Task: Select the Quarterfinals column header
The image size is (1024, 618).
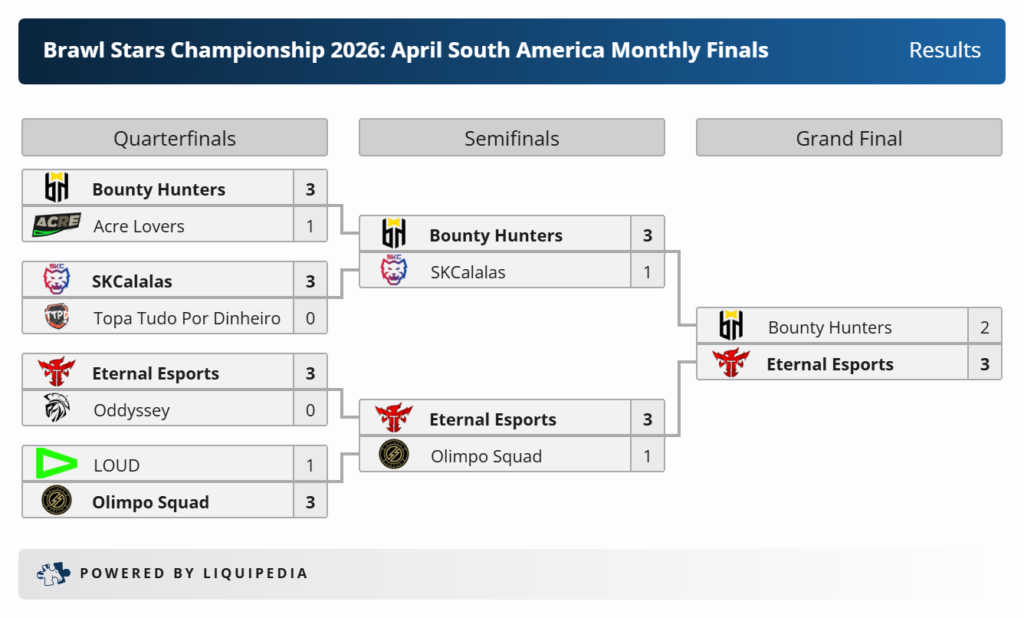Action: point(175,138)
